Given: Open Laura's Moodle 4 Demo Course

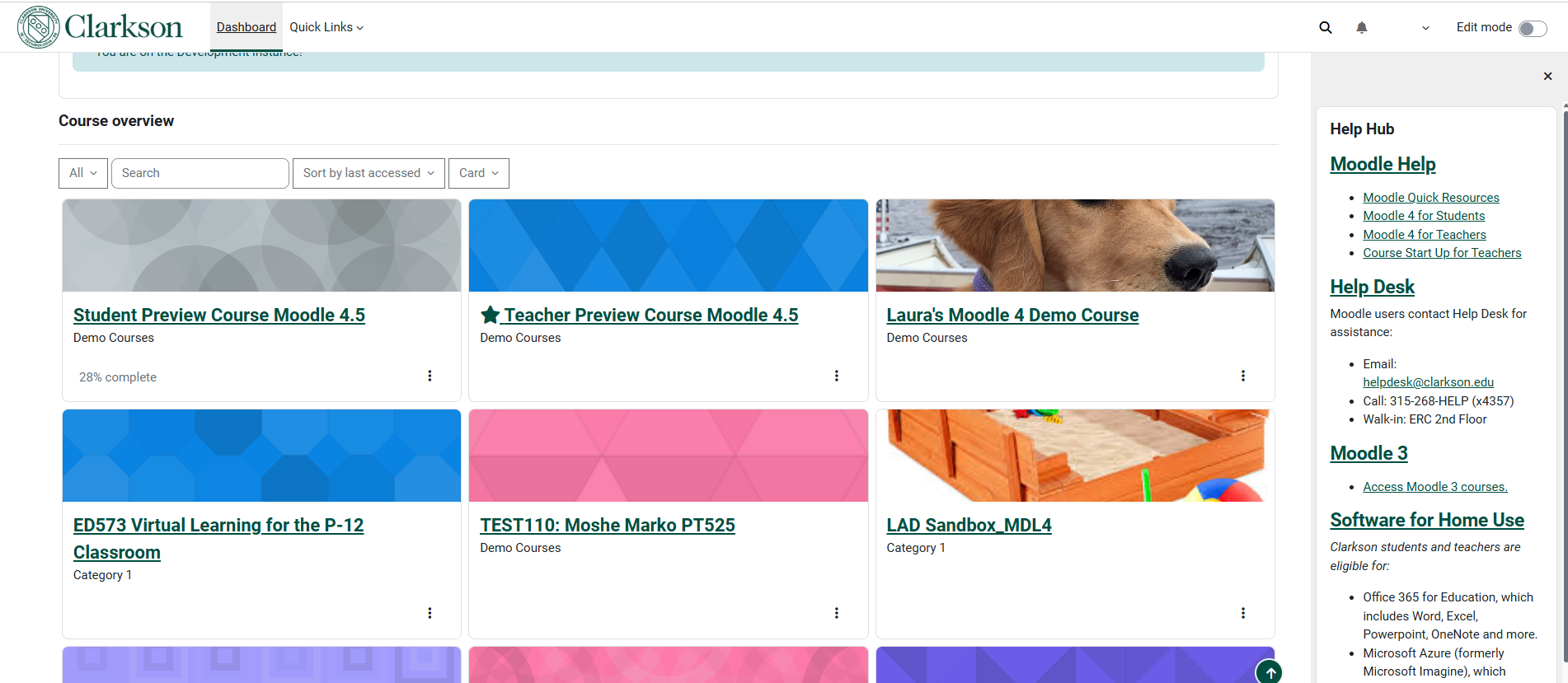Looking at the screenshot, I should pos(1012,315).
